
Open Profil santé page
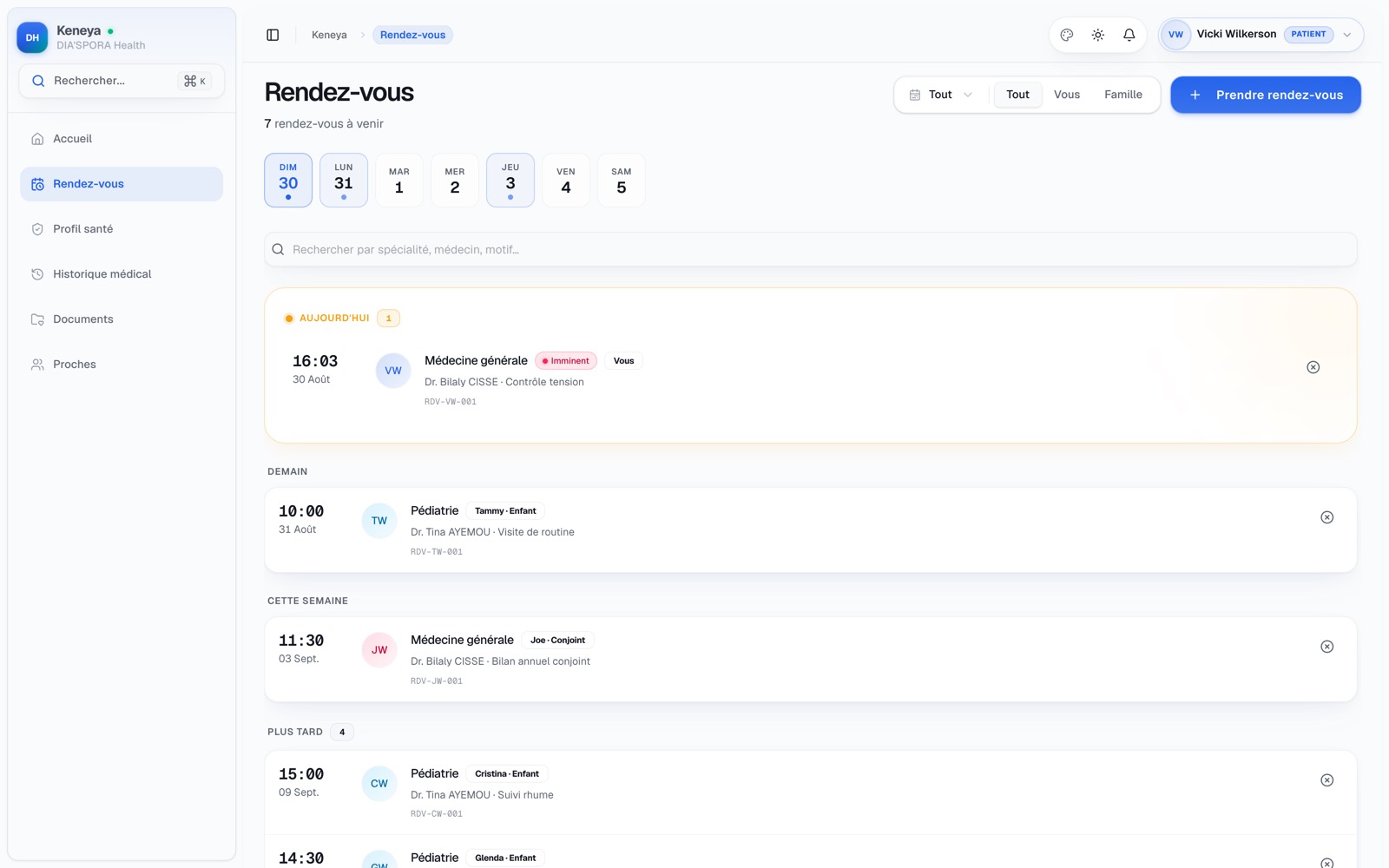tap(122, 229)
